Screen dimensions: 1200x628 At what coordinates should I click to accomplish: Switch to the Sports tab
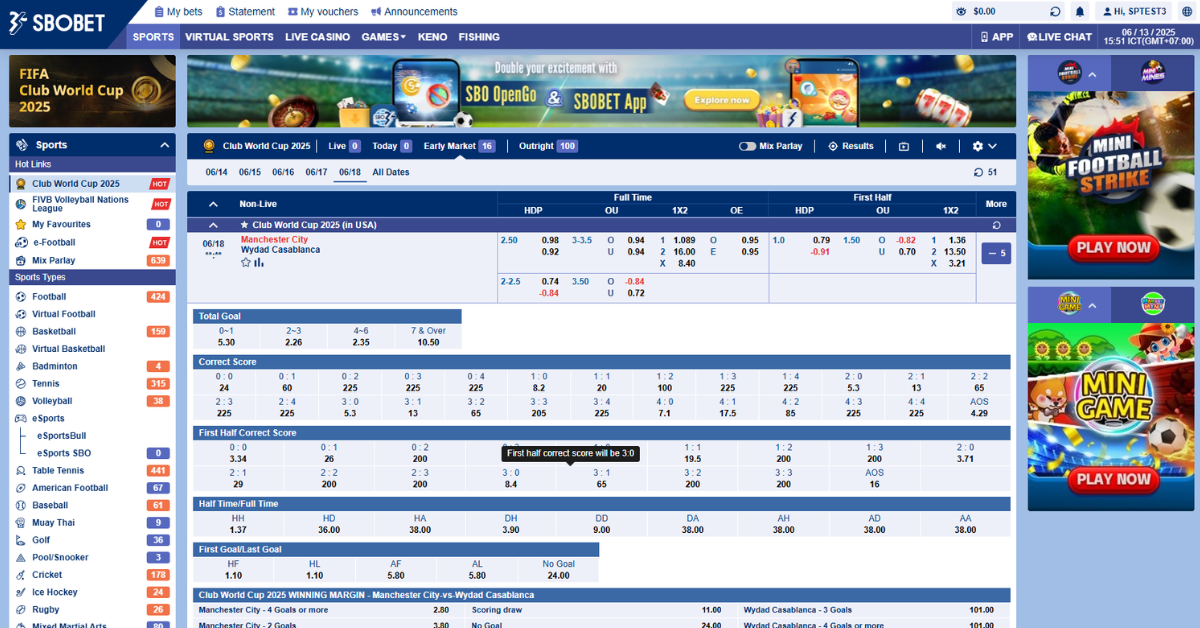pyautogui.click(x=153, y=37)
